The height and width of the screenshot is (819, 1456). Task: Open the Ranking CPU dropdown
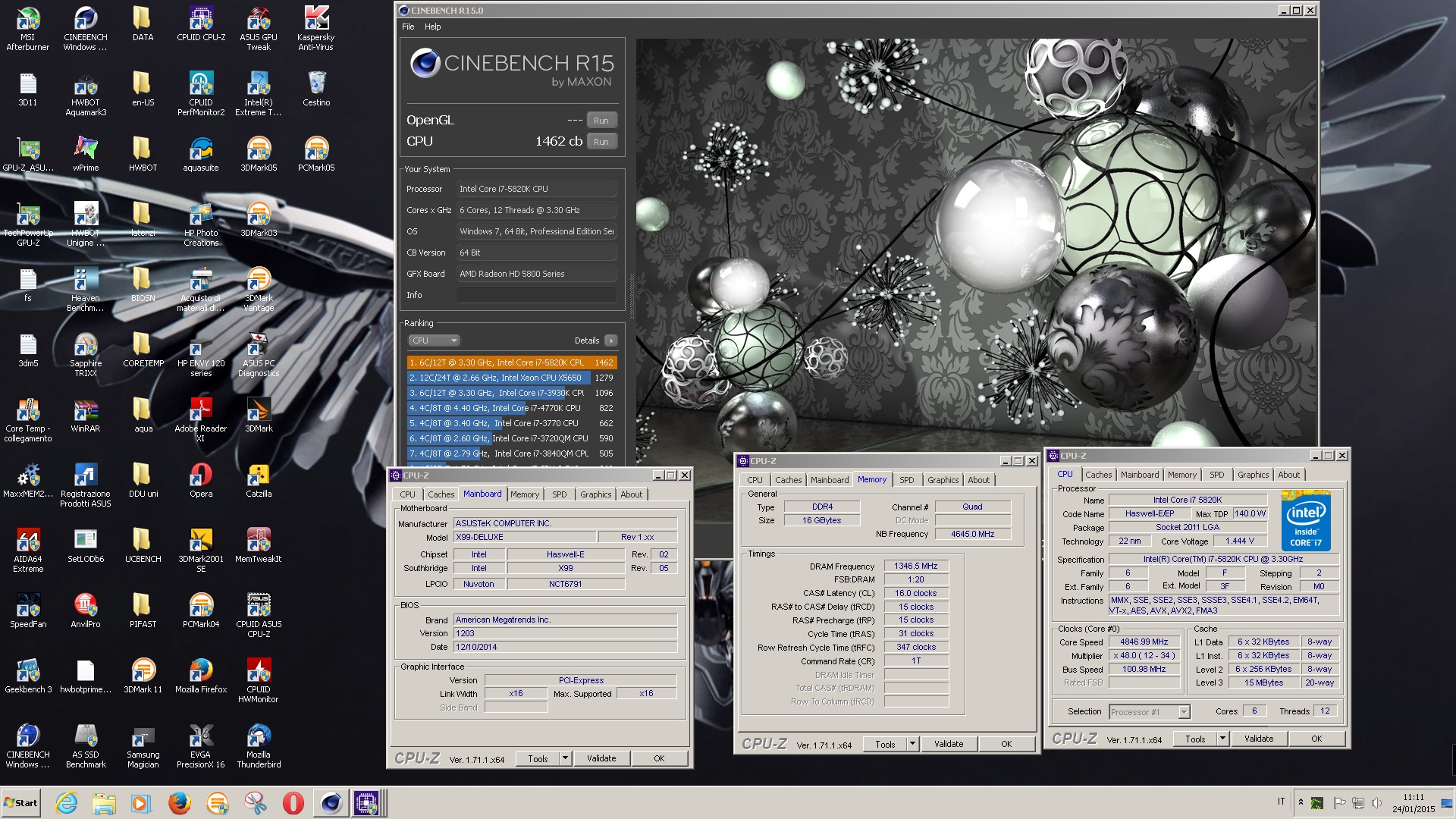pos(435,340)
